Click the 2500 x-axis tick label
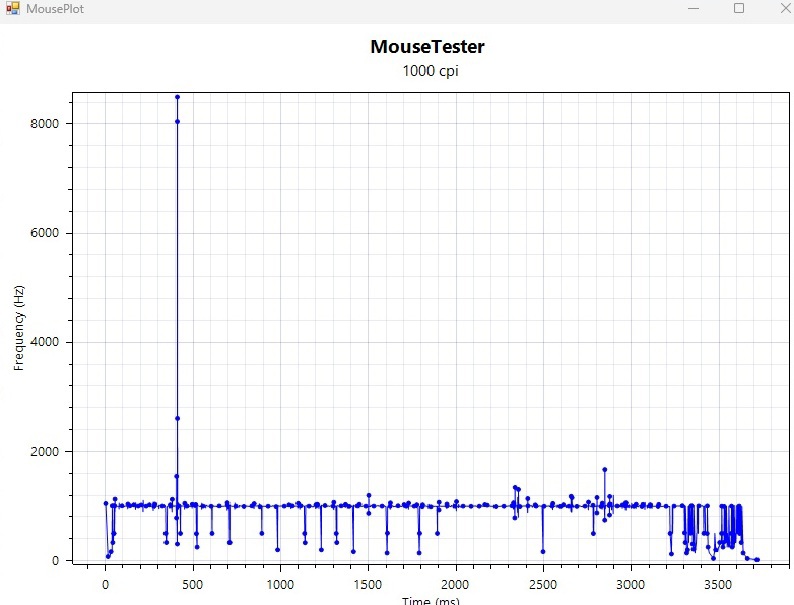 (543, 585)
